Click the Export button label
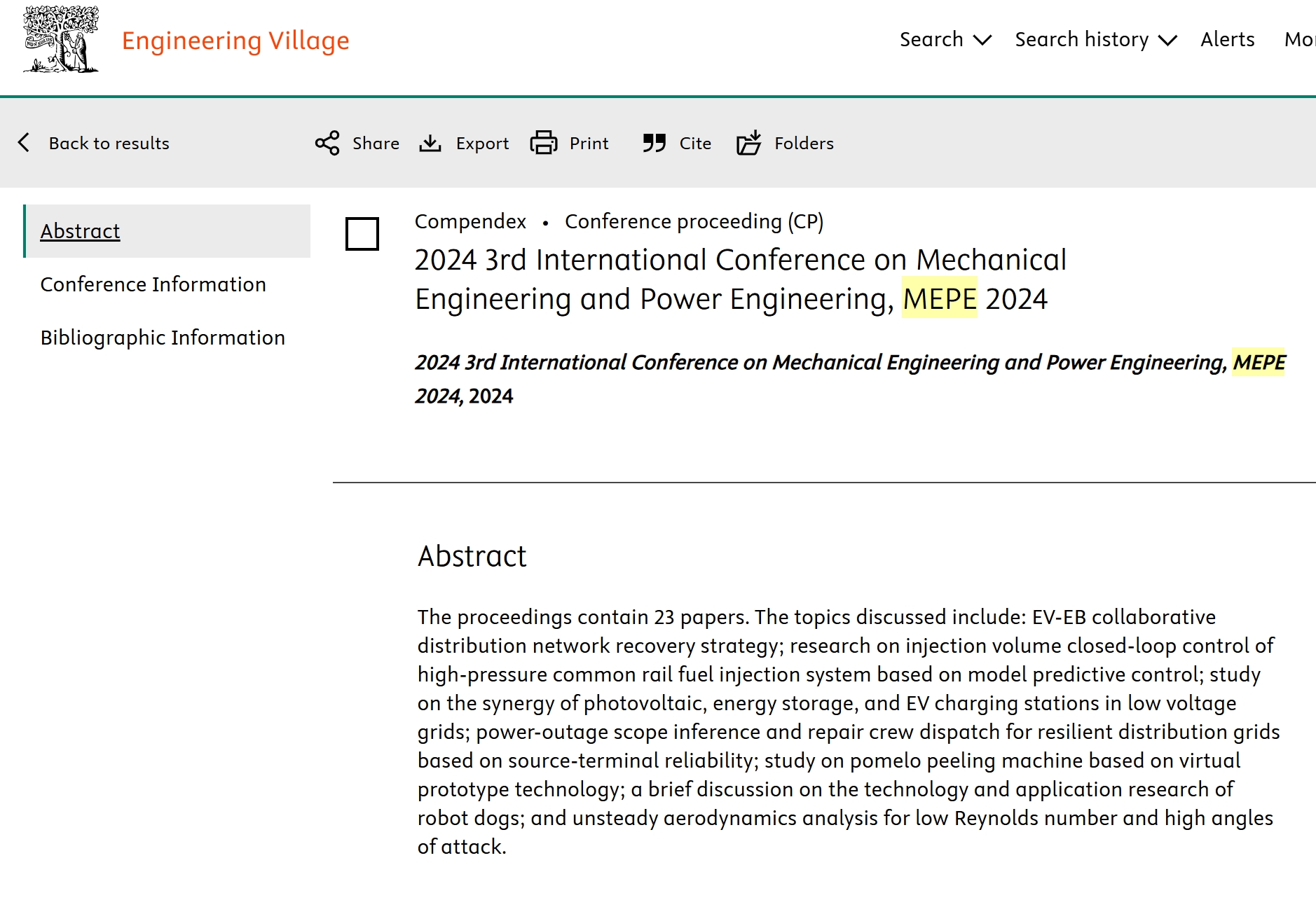 click(482, 143)
